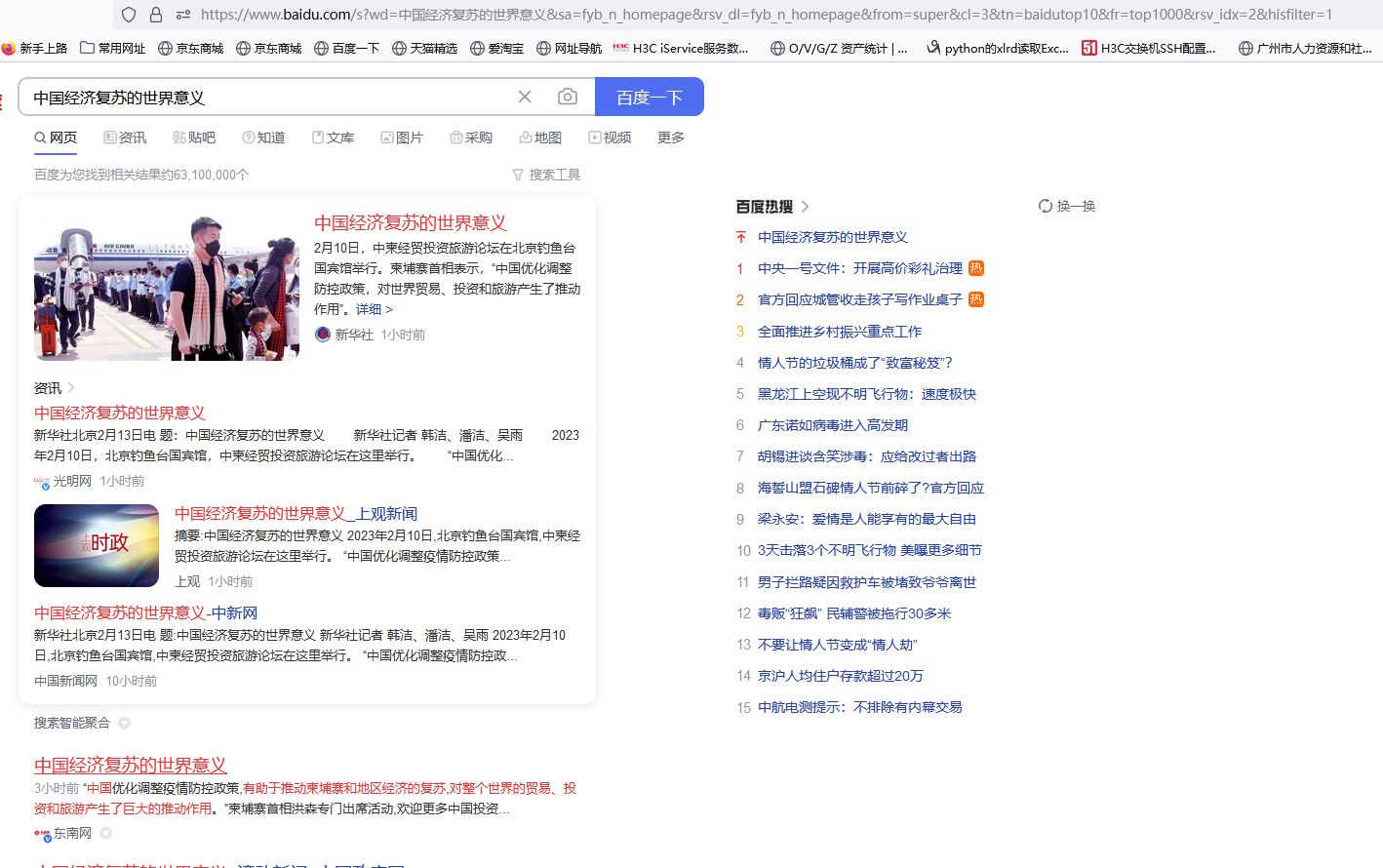This screenshot has width=1383, height=868.
Task: Switch to the 贴吧 search tab
Action: (x=194, y=138)
